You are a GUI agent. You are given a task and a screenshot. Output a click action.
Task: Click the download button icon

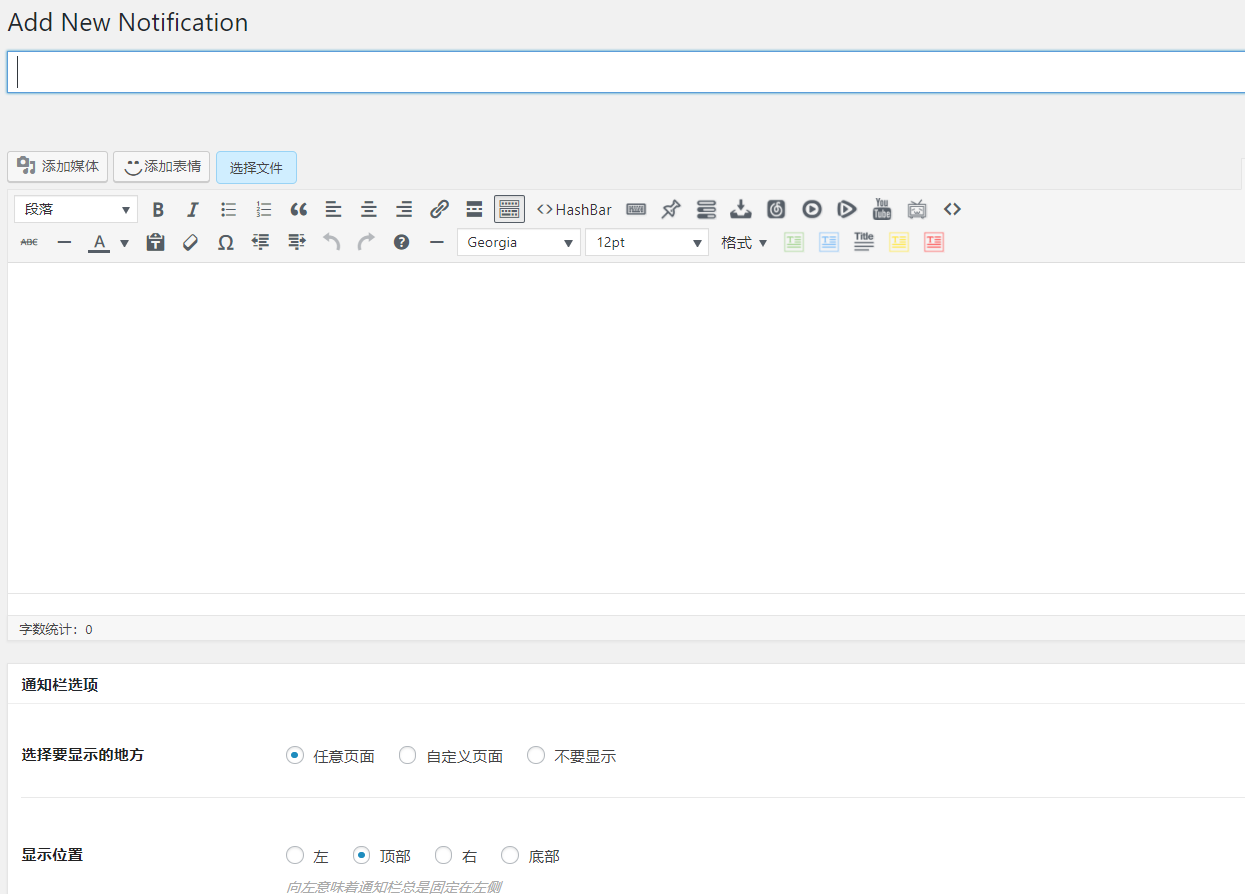coord(741,209)
